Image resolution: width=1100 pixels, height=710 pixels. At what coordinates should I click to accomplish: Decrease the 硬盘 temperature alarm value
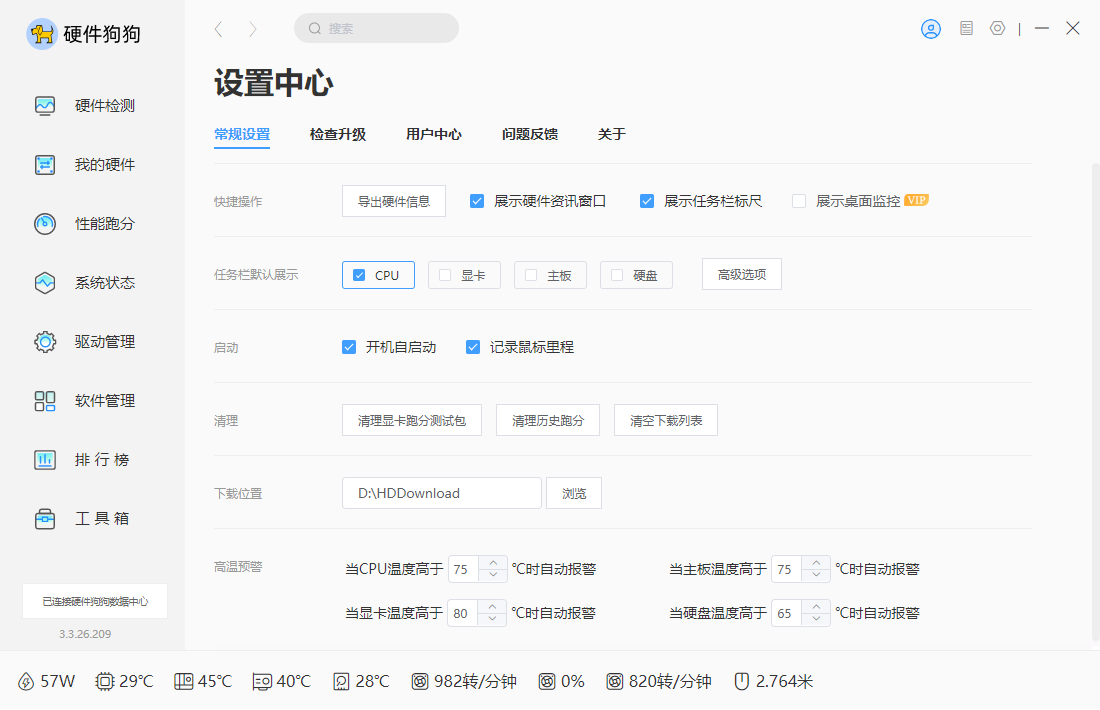(x=814, y=618)
